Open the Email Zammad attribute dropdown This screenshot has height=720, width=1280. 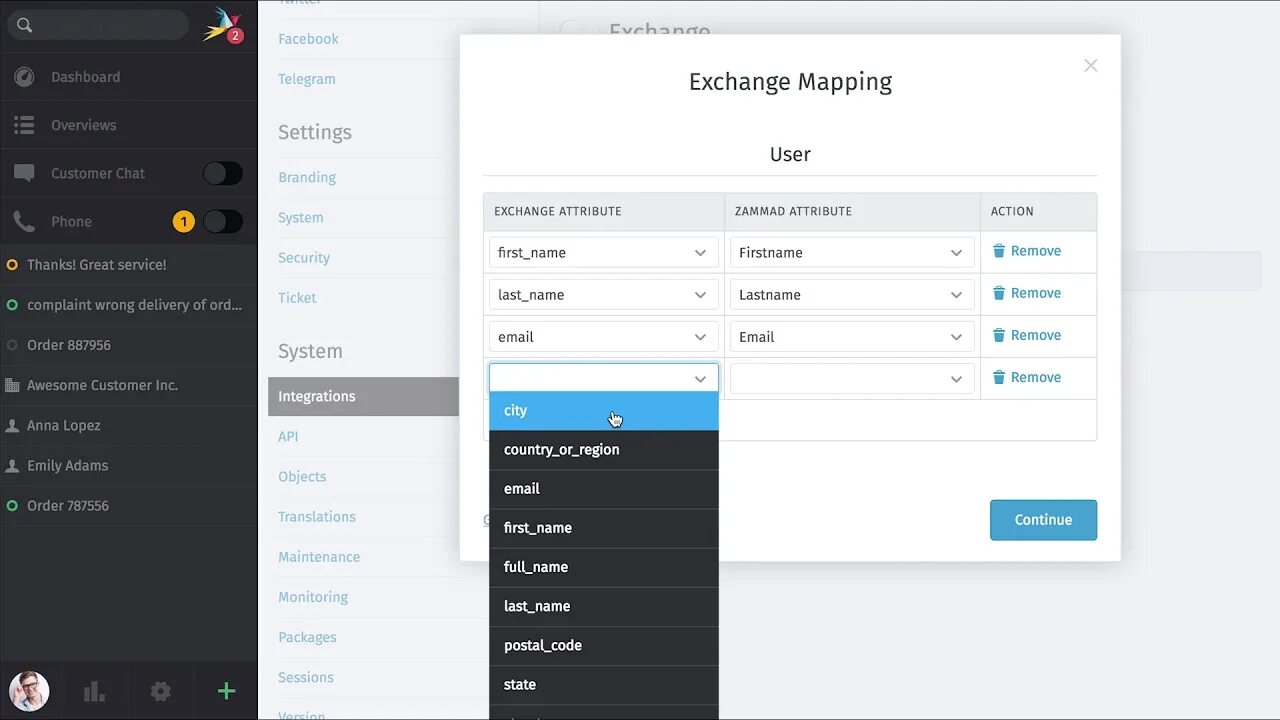click(x=852, y=336)
